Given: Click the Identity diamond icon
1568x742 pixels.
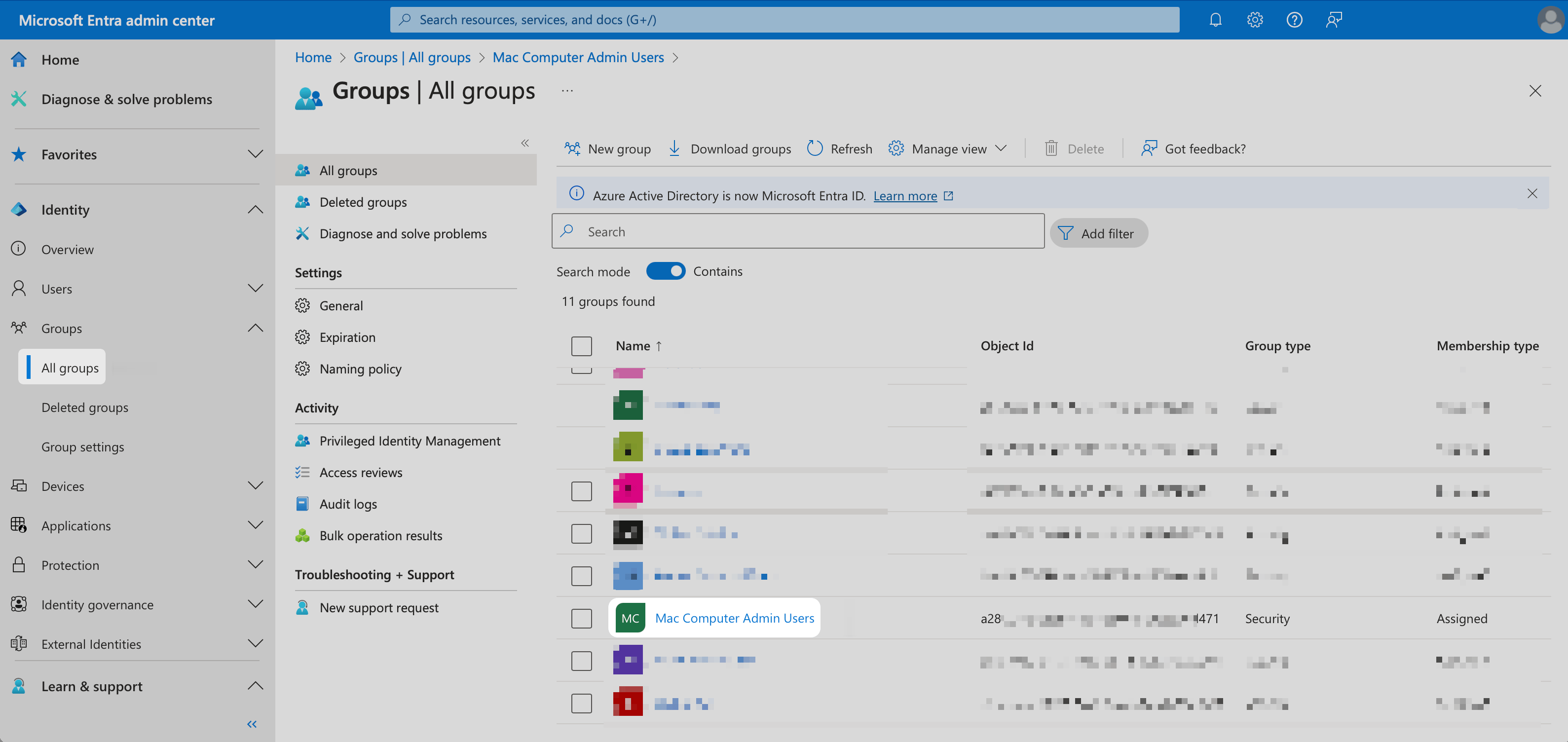Looking at the screenshot, I should point(19,209).
